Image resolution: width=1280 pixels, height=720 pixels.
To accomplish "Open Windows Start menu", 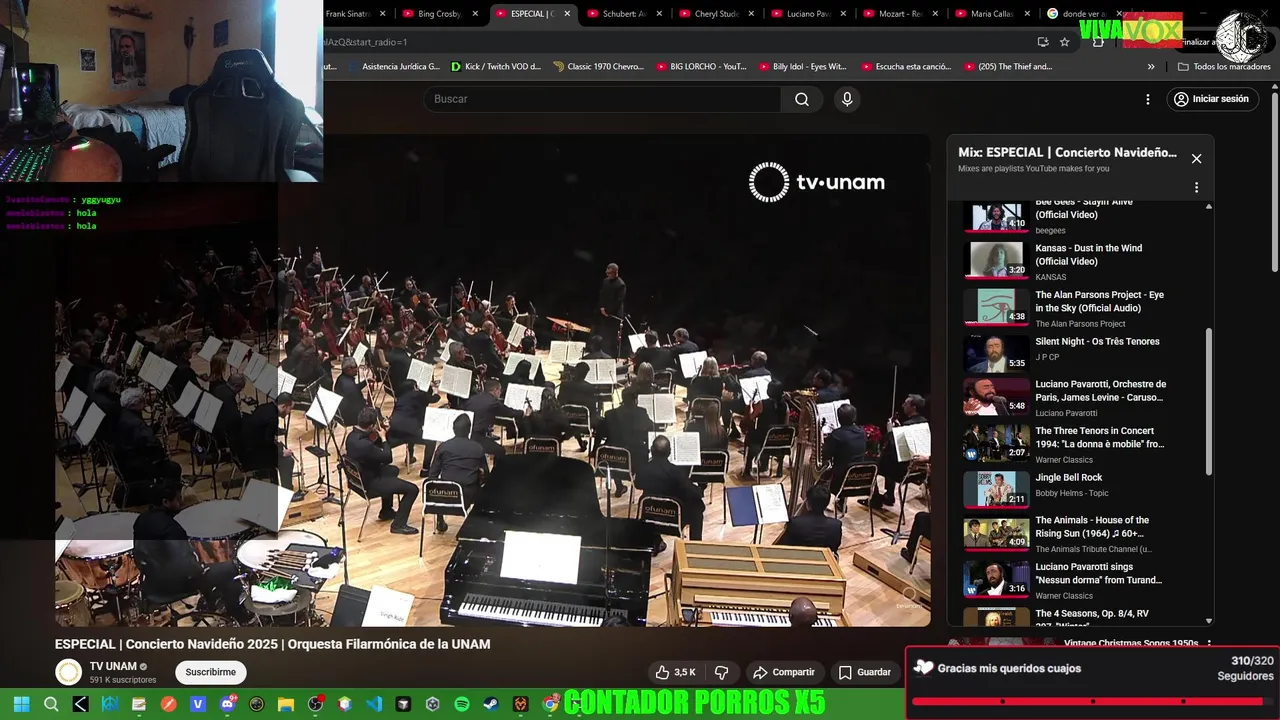I will tap(21, 704).
